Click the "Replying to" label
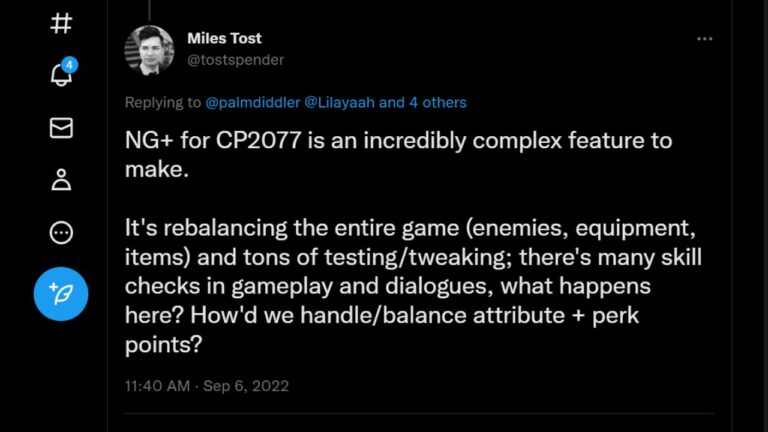Image resolution: width=768 pixels, height=432 pixels. (163, 102)
